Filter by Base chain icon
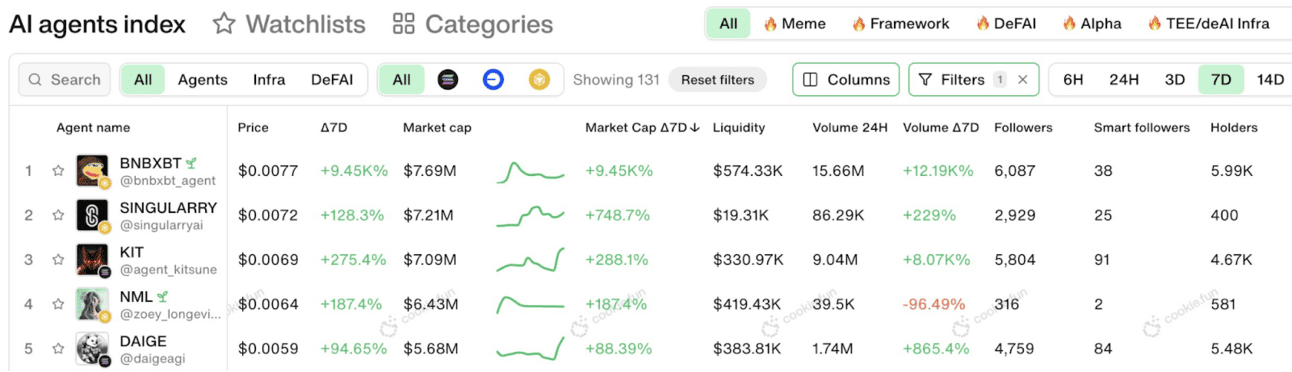 click(493, 80)
